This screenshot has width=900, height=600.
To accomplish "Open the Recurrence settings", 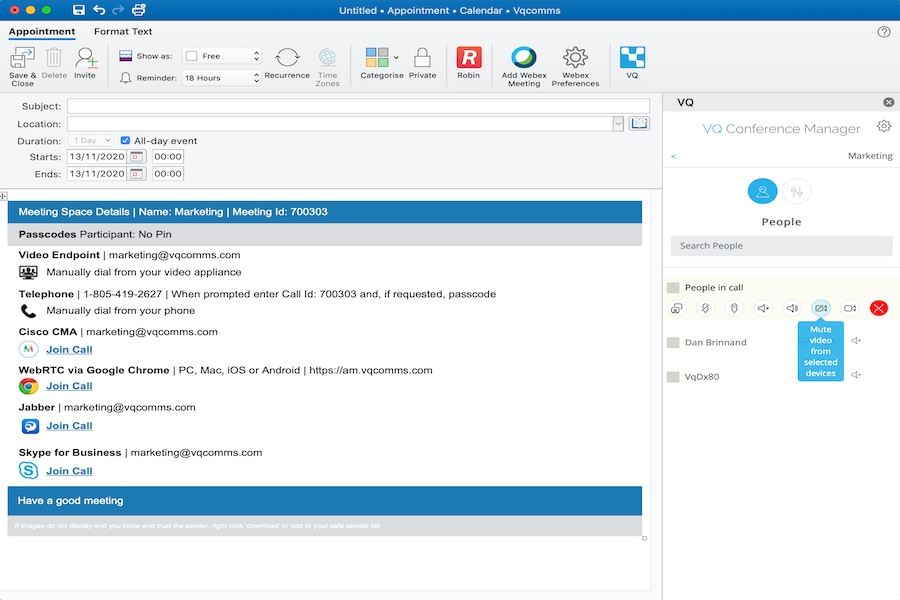I will (x=287, y=62).
